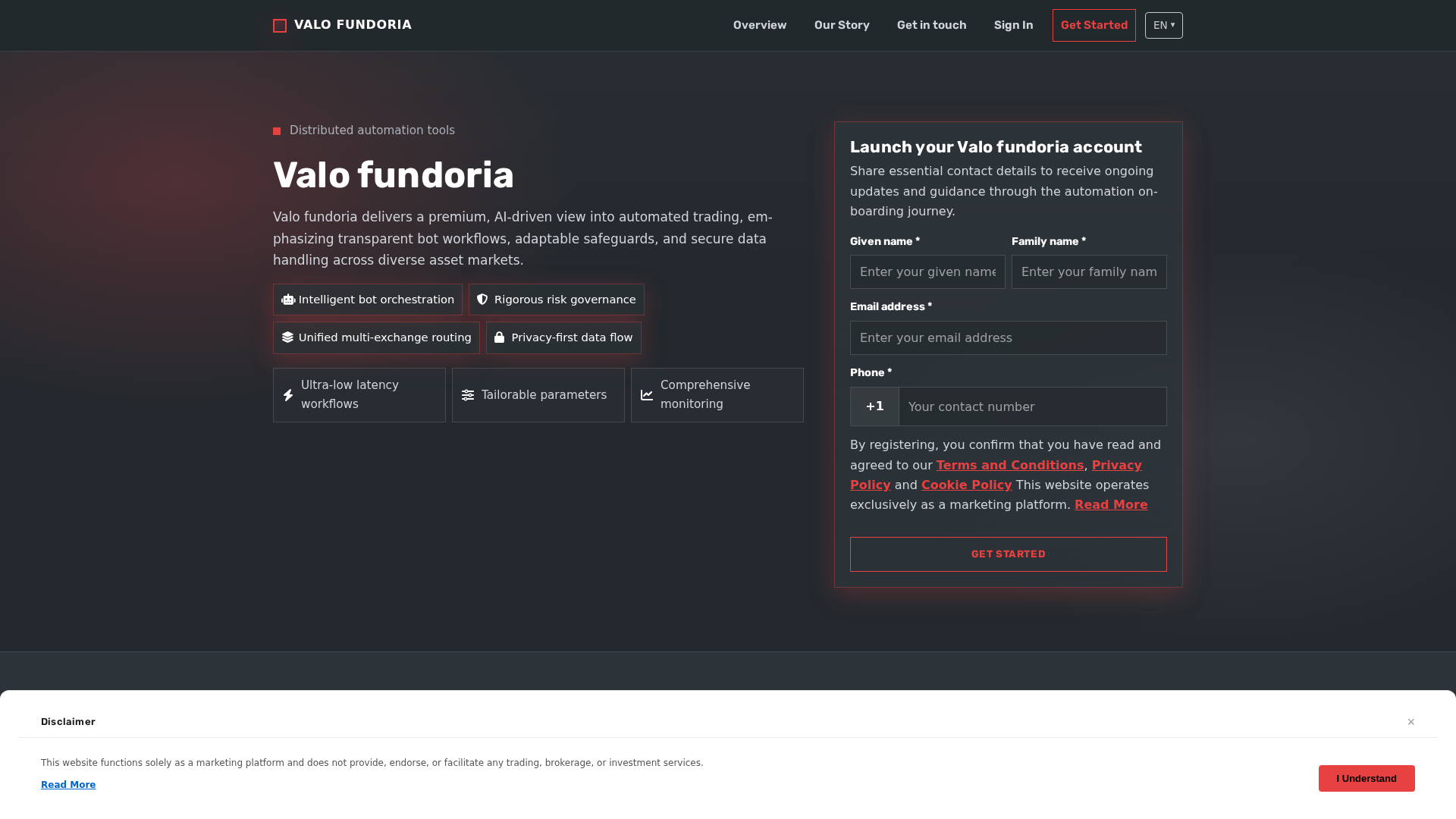Click the Tailorable parameters card text
This screenshot has height=819, width=1456.
click(544, 395)
